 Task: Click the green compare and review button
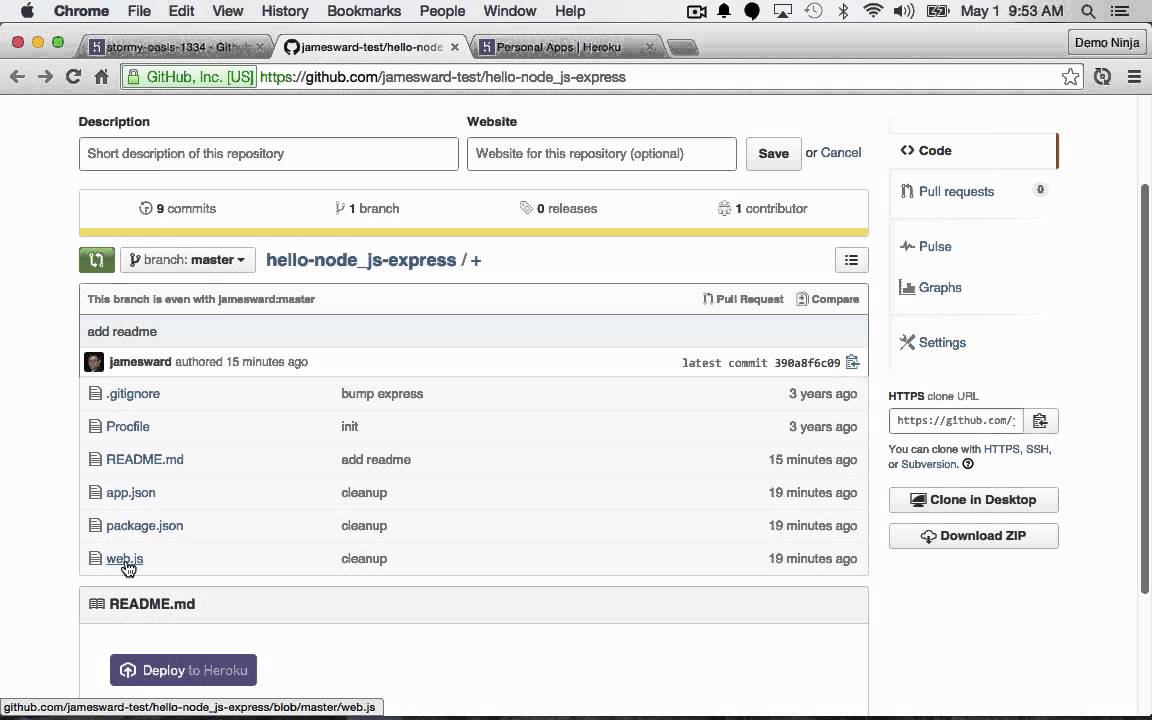[96, 259]
